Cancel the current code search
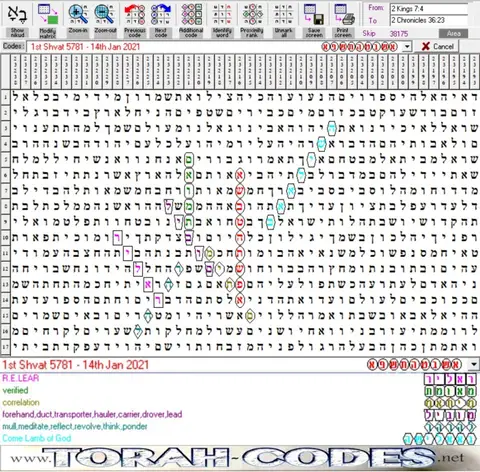Viewport: 480px width, 472px height. pos(438,46)
